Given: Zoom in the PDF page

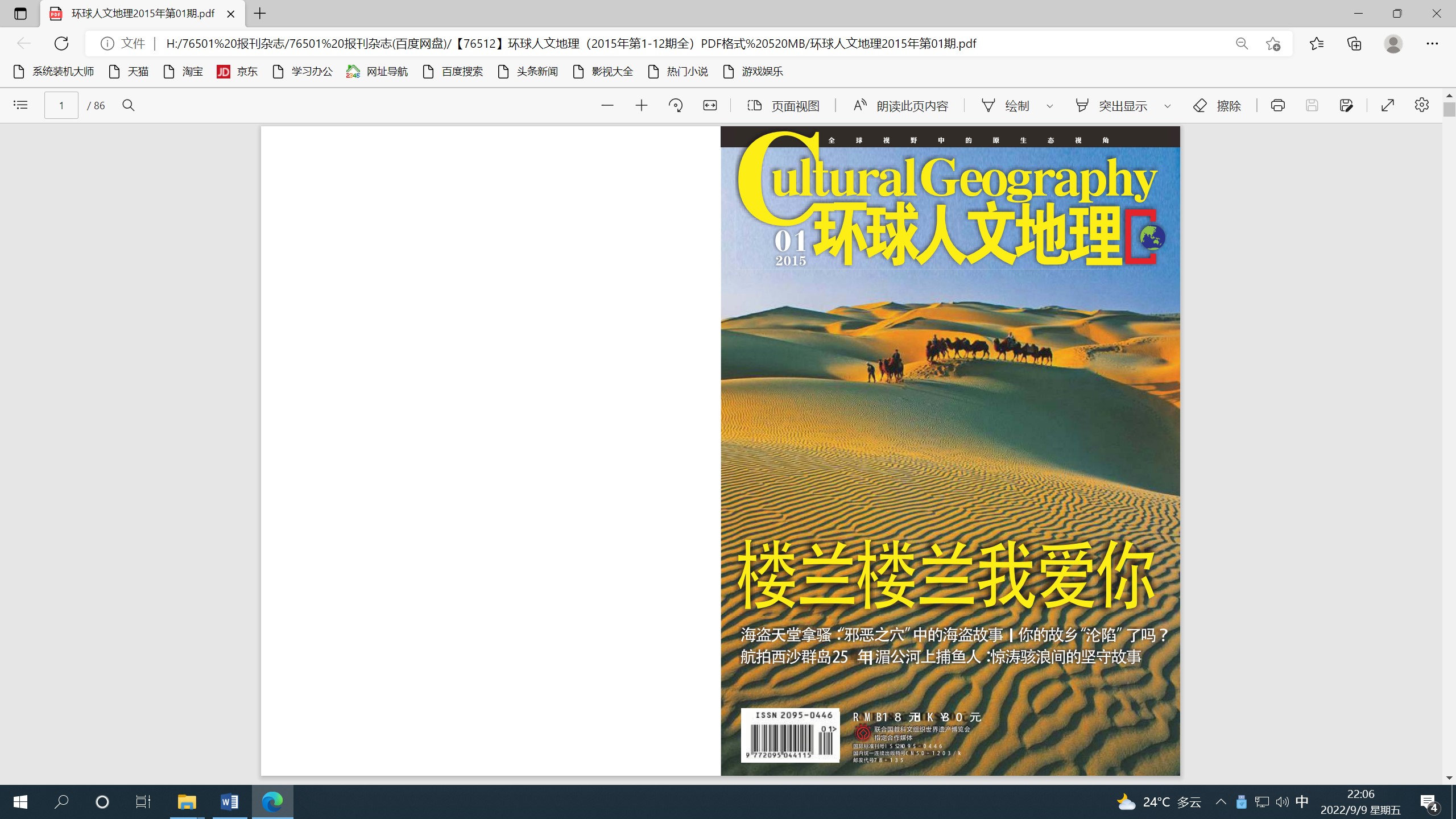Looking at the screenshot, I should click(x=642, y=105).
